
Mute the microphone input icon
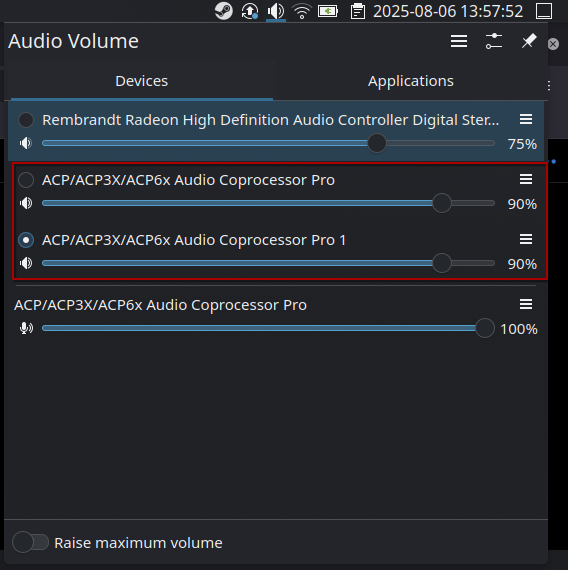pos(26,328)
